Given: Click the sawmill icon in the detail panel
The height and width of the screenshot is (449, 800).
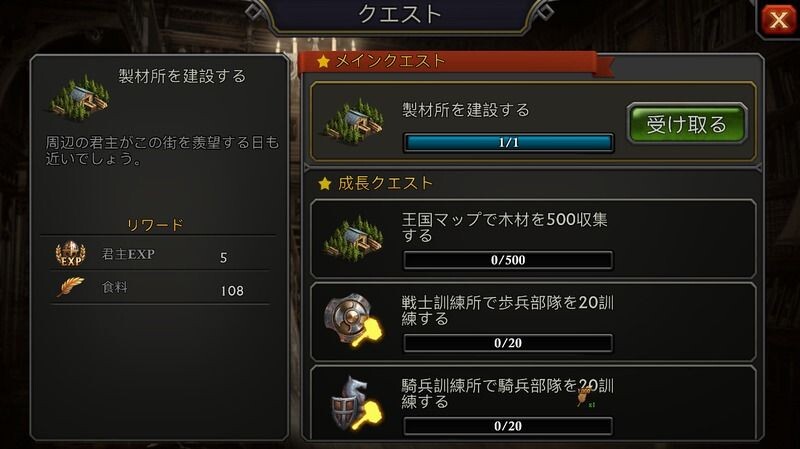Looking at the screenshot, I should [80, 97].
